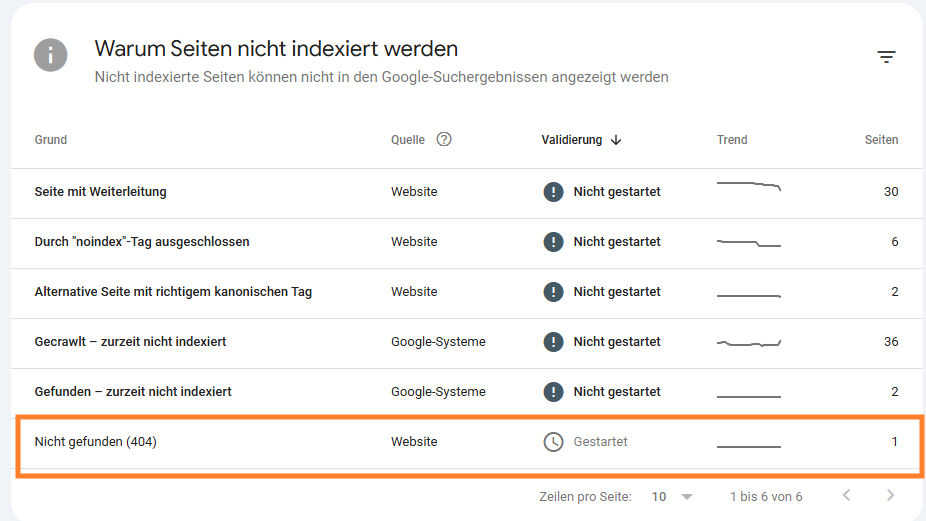Image resolution: width=926 pixels, height=521 pixels.
Task: Sort table by Validierung column header
Action: tap(572, 140)
